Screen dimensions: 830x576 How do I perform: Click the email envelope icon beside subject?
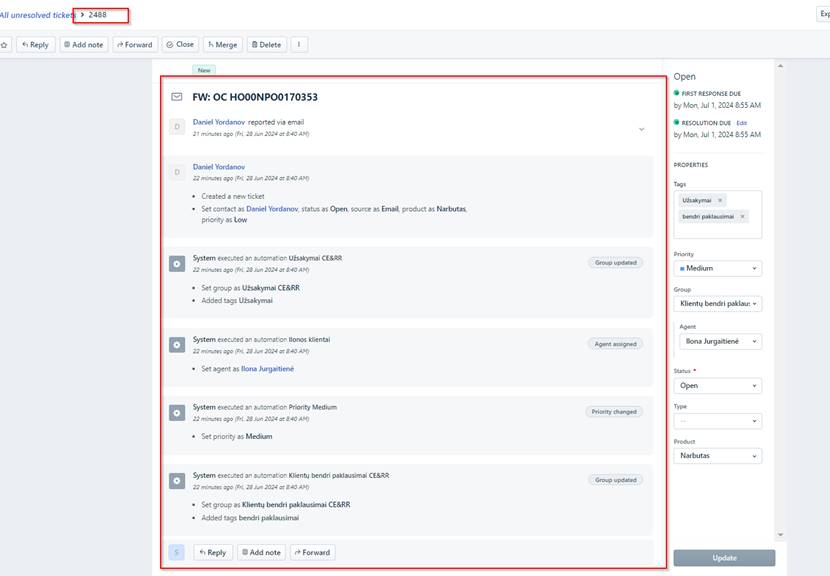pyautogui.click(x=177, y=97)
